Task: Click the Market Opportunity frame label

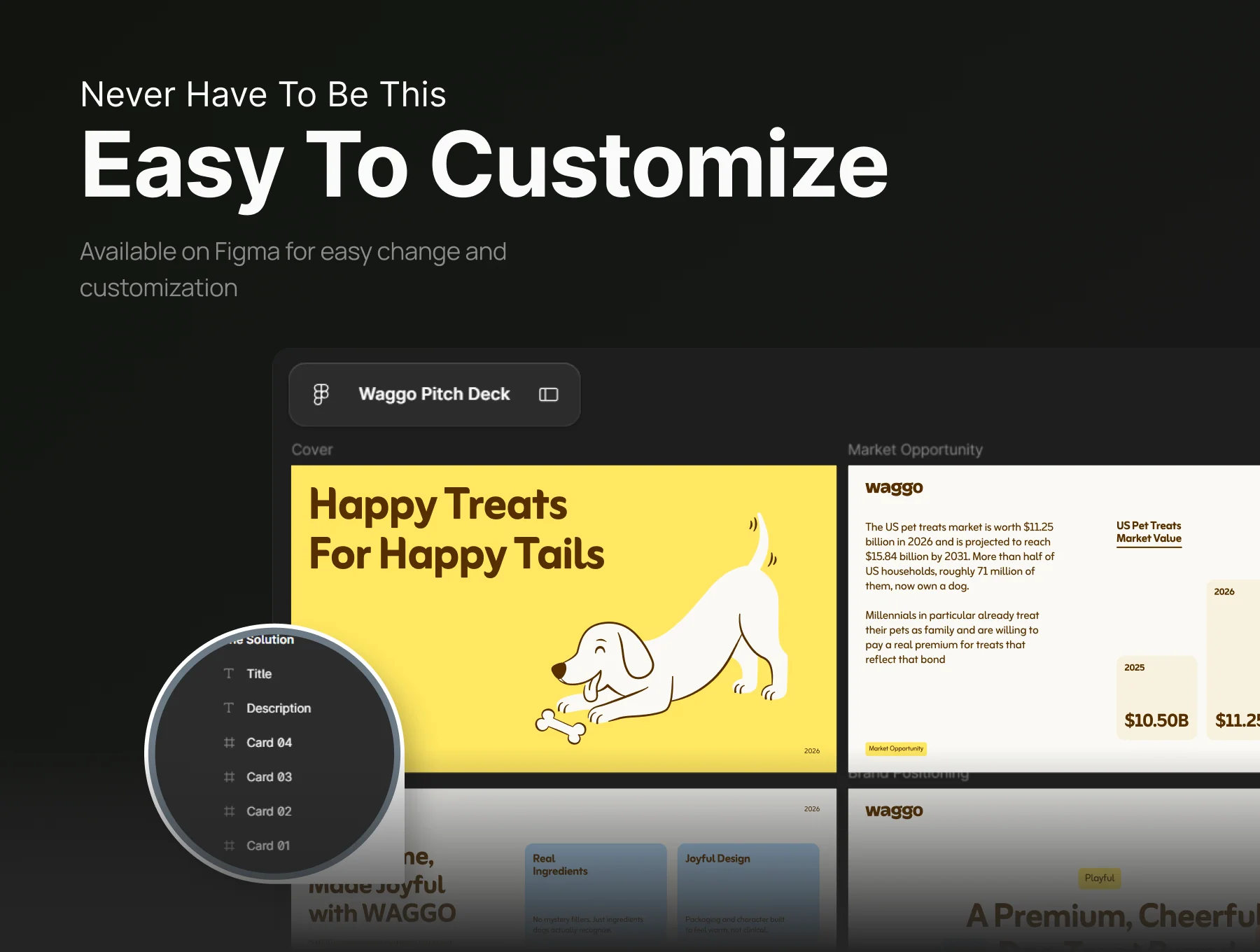Action: (x=916, y=449)
